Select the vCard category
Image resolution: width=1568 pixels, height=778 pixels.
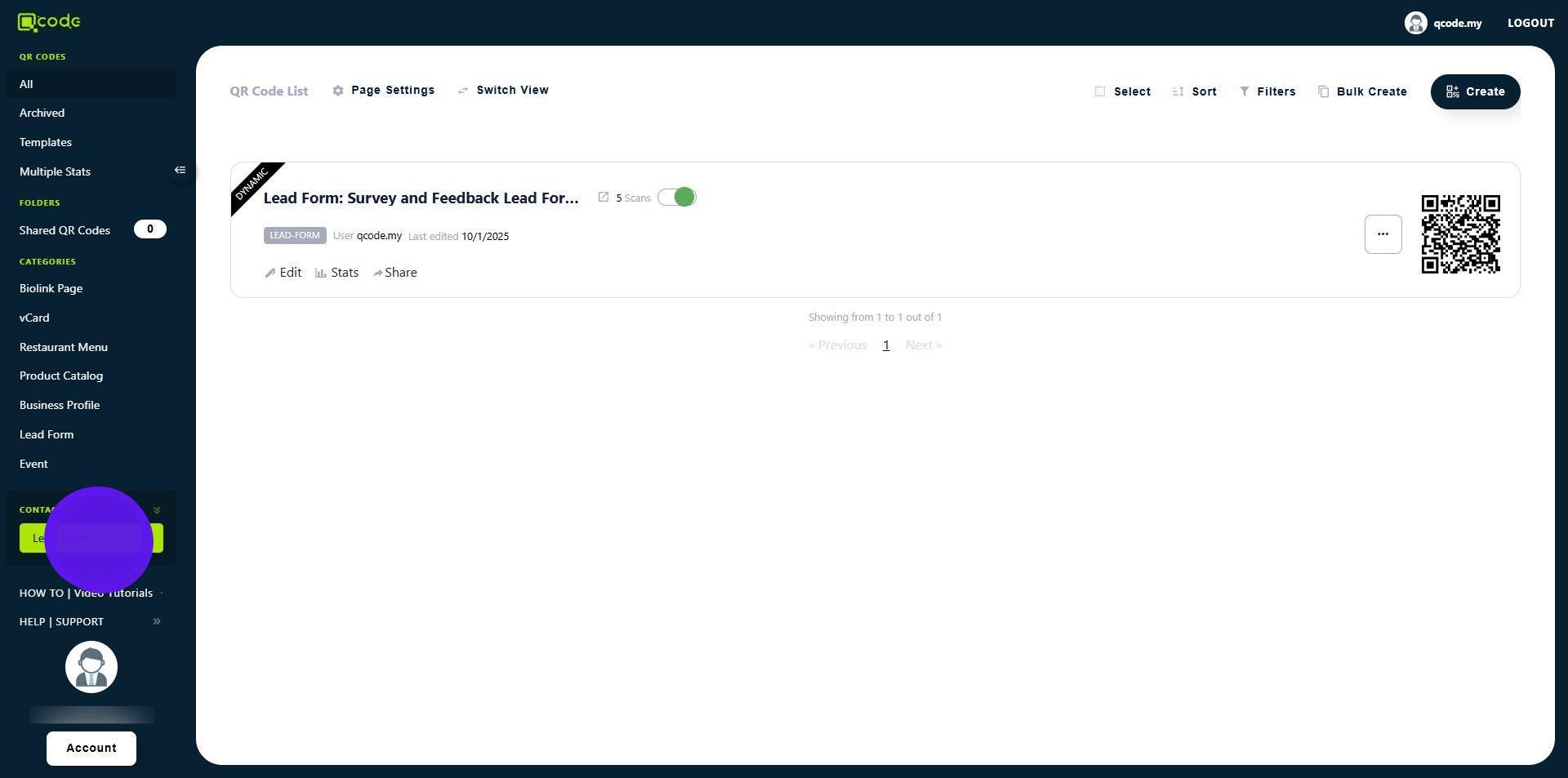click(34, 318)
